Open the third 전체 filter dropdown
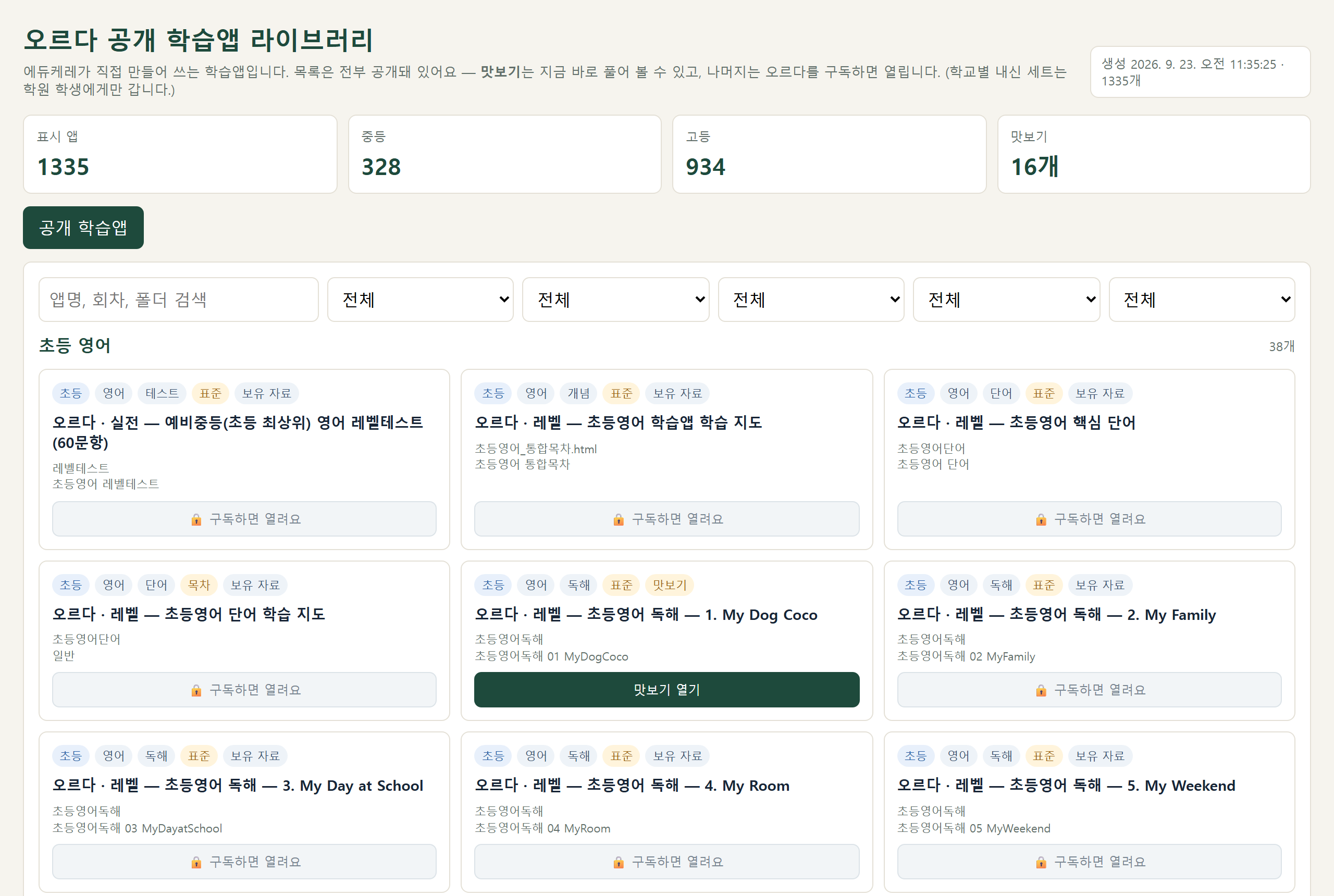 [x=811, y=300]
